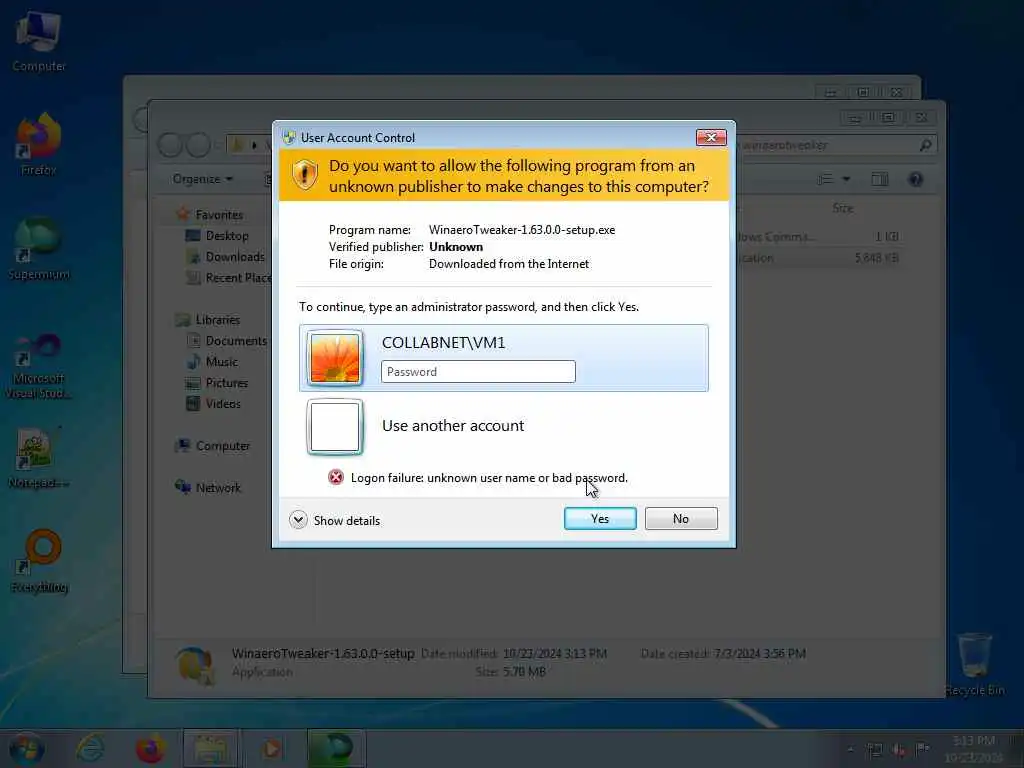The image size is (1024, 768).
Task: Click Explorer search magnifier icon
Action: [x=925, y=145]
